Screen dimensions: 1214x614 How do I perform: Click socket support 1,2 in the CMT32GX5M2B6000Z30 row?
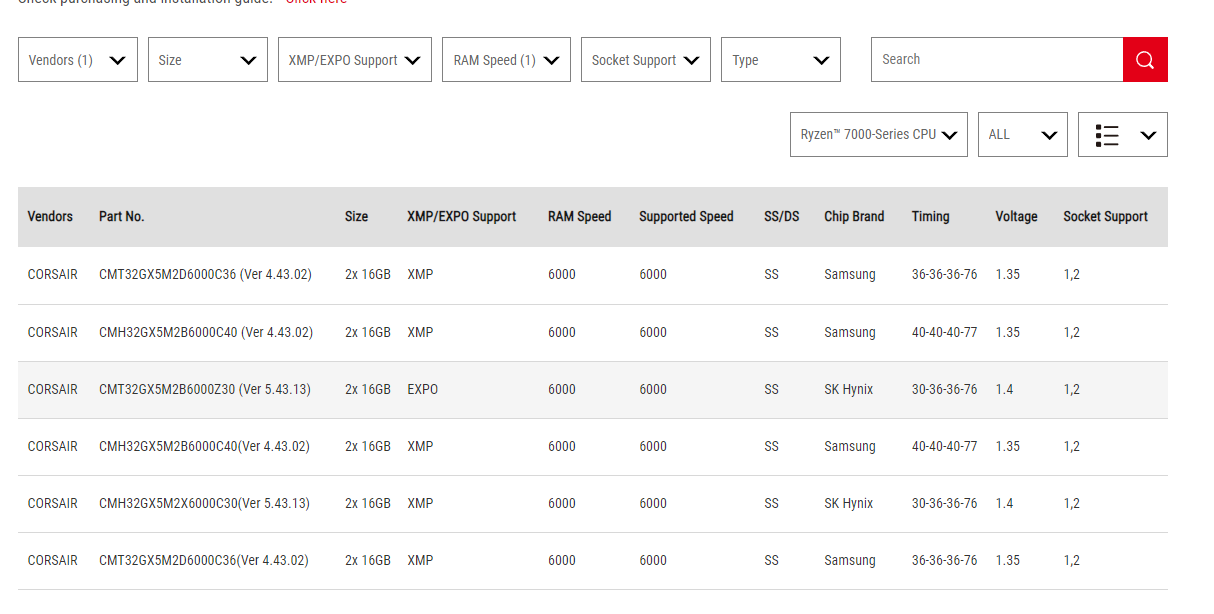point(1071,390)
